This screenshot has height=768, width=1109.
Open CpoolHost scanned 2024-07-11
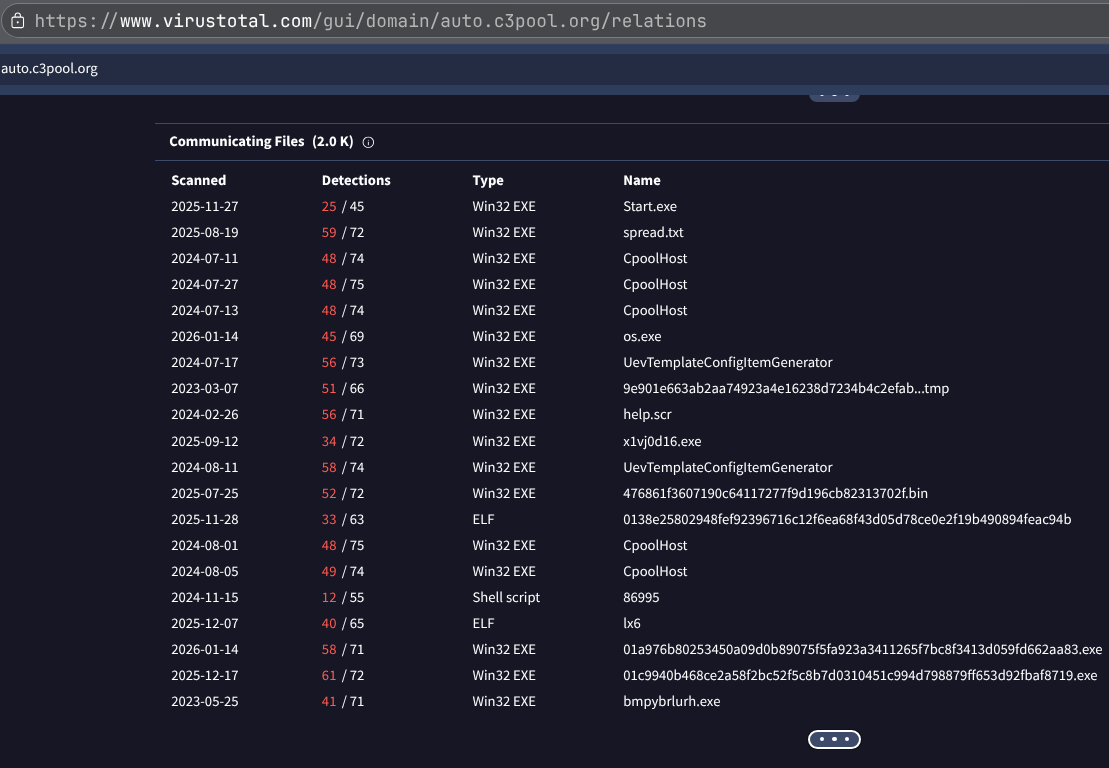click(x=655, y=259)
